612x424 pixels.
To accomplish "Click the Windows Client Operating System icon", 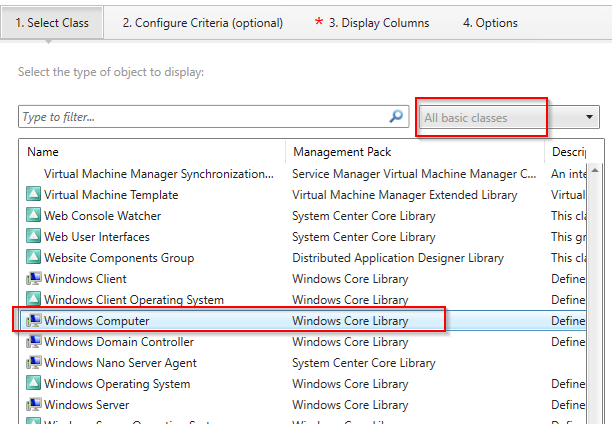I will 33,299.
